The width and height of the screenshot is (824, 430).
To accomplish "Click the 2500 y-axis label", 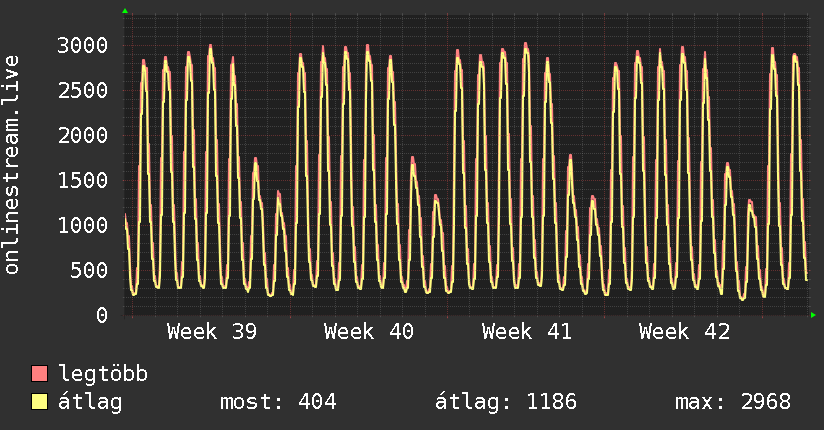I will (x=83, y=90).
